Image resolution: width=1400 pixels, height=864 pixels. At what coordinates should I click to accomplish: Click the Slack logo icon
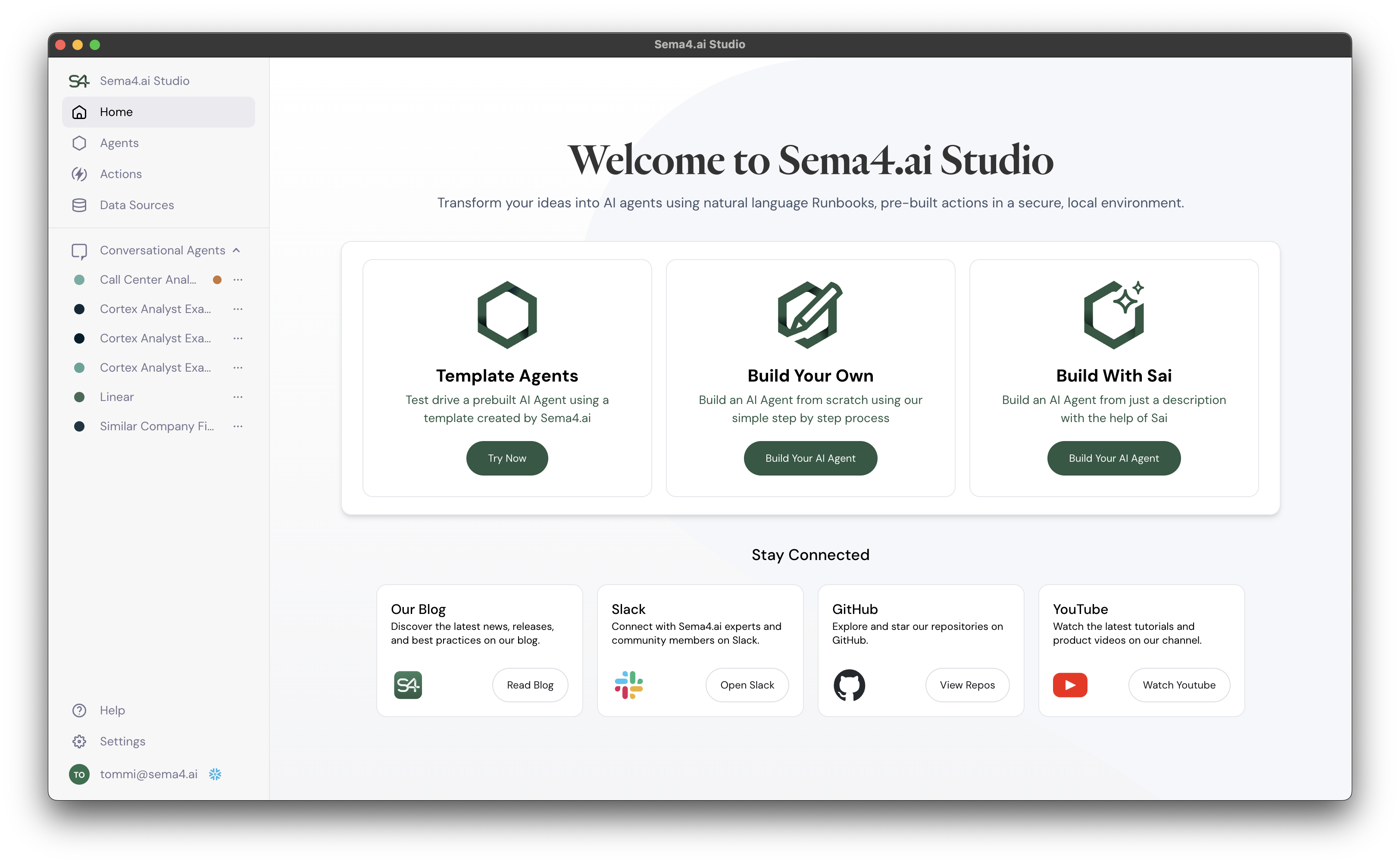629,685
